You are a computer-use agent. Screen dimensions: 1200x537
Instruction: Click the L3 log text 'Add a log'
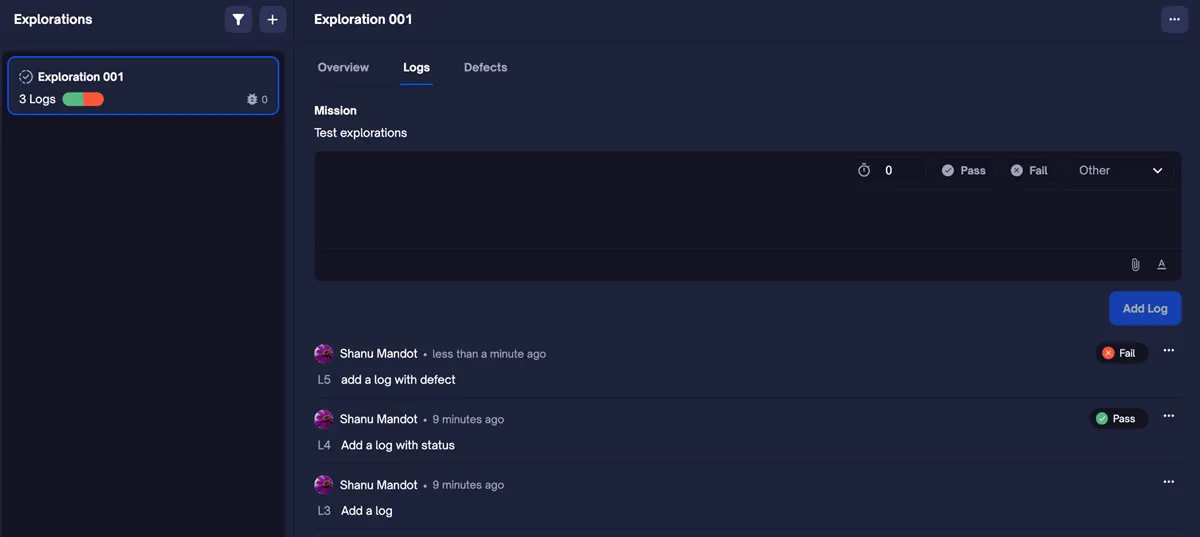pyautogui.click(x=367, y=511)
